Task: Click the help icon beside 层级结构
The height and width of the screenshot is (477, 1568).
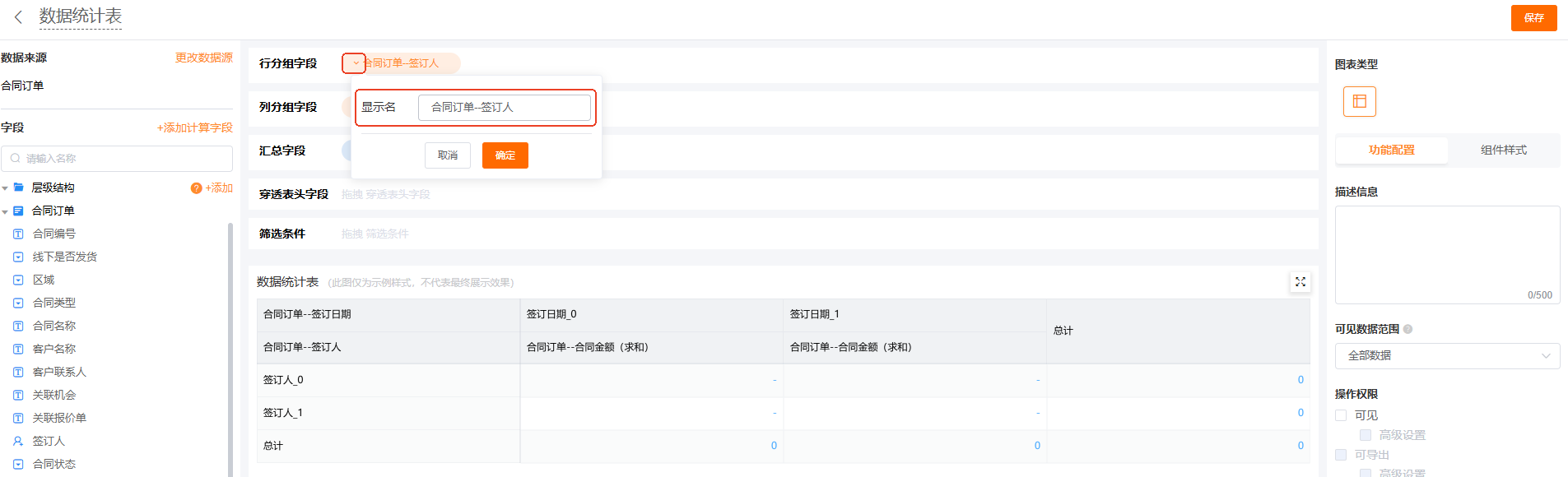Action: click(196, 188)
